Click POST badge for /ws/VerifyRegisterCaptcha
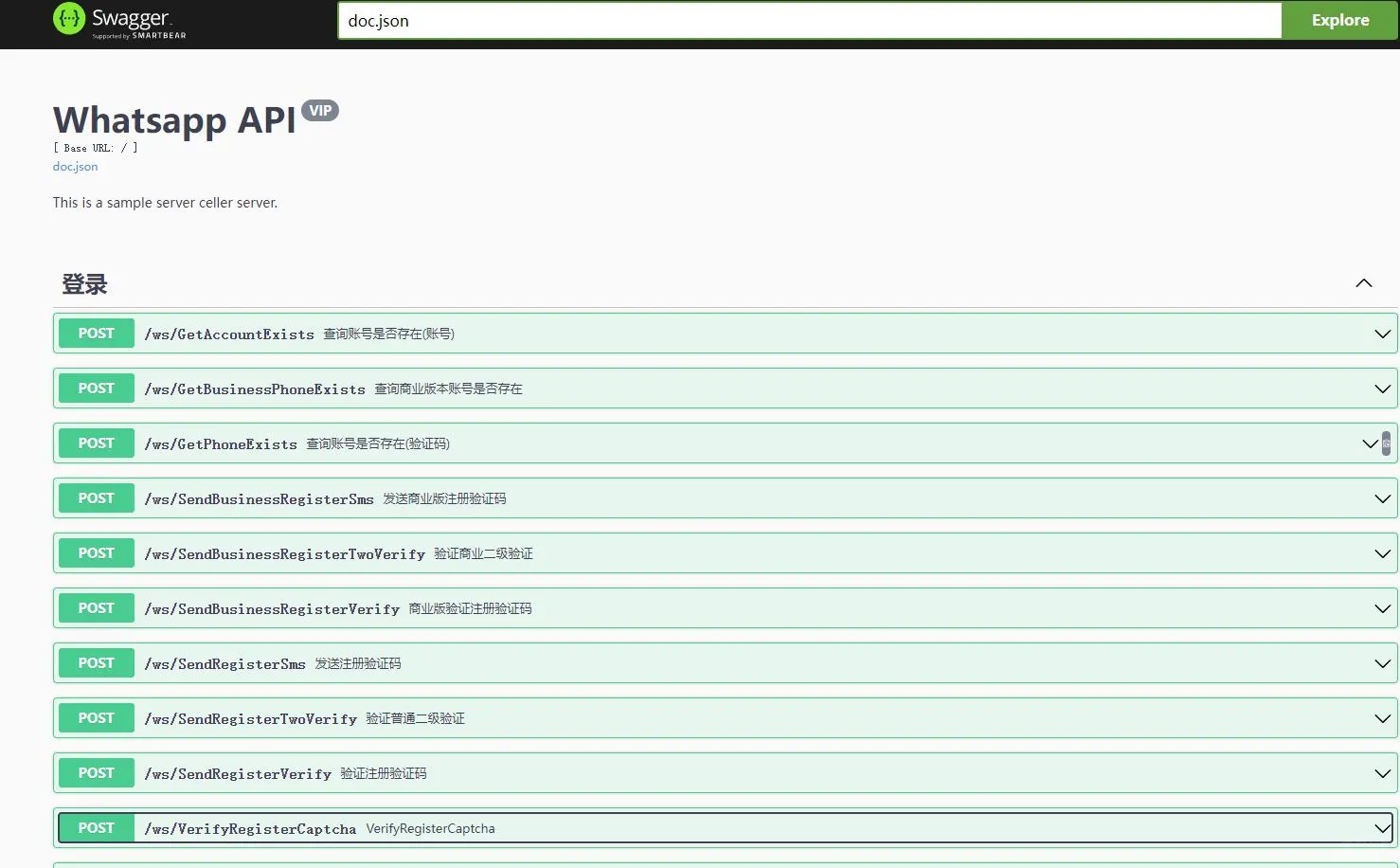This screenshot has width=1400, height=868. pyautogui.click(x=97, y=828)
